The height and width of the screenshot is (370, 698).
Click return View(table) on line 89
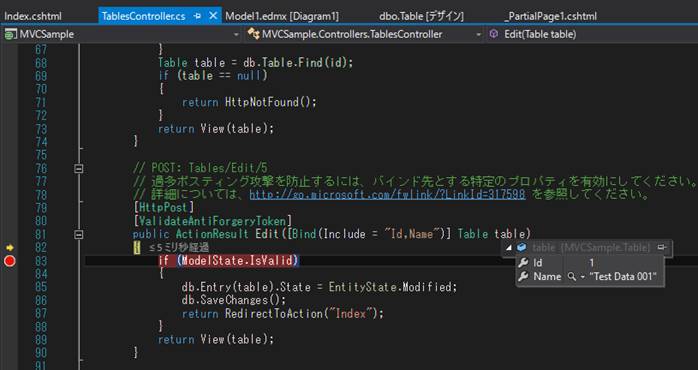tap(216, 339)
